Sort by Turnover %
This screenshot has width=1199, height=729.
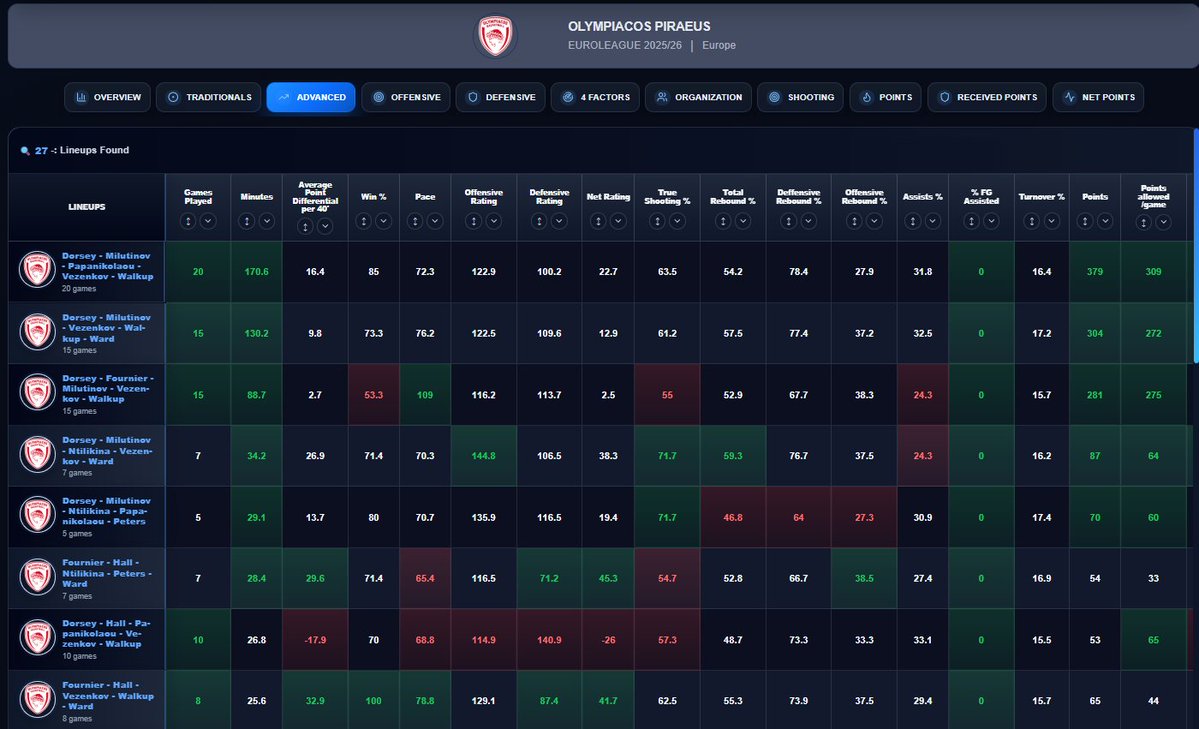[1032, 221]
